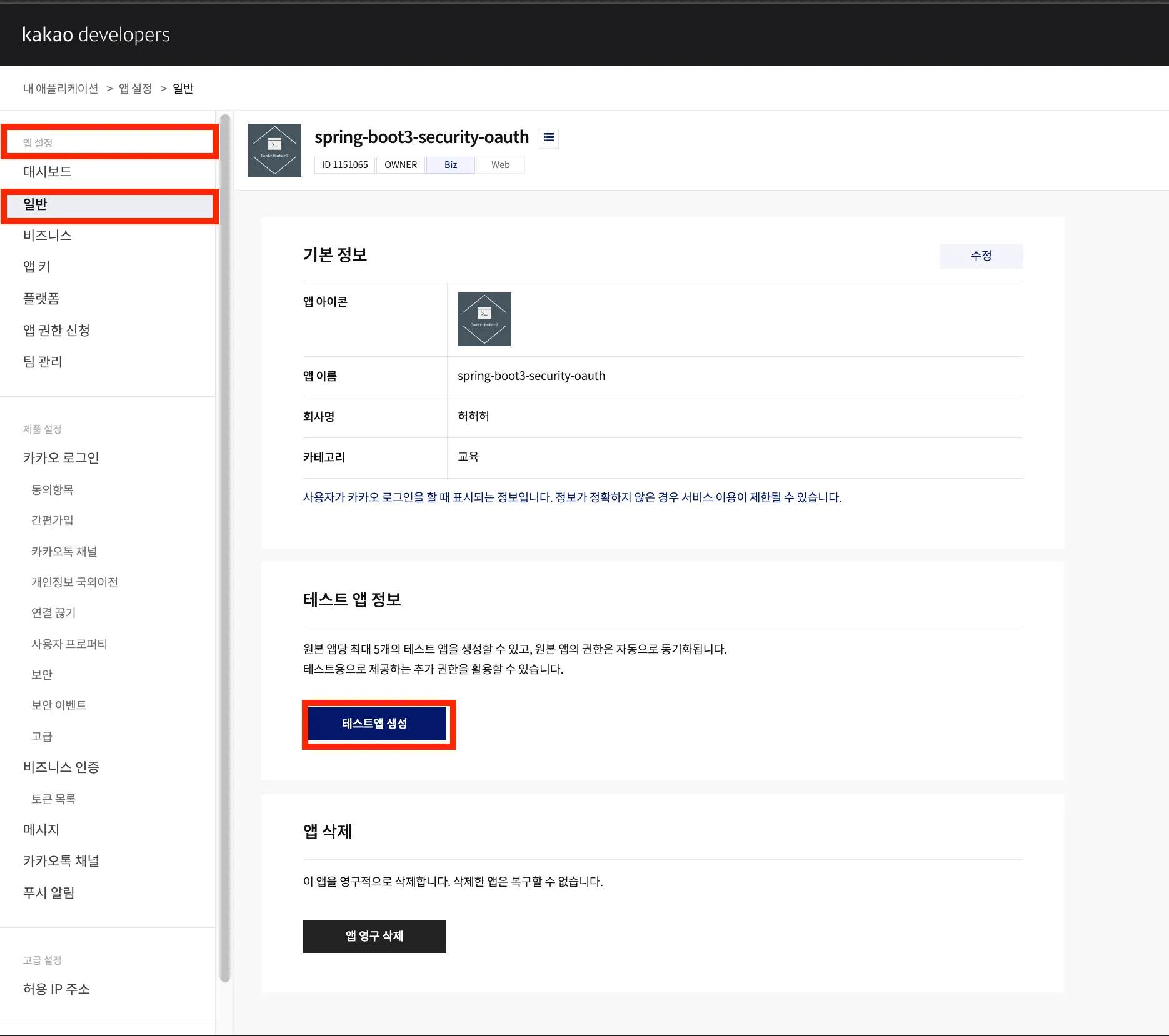Open the 대시보드 menu
The width and height of the screenshot is (1169, 1036).
pyautogui.click(x=48, y=172)
